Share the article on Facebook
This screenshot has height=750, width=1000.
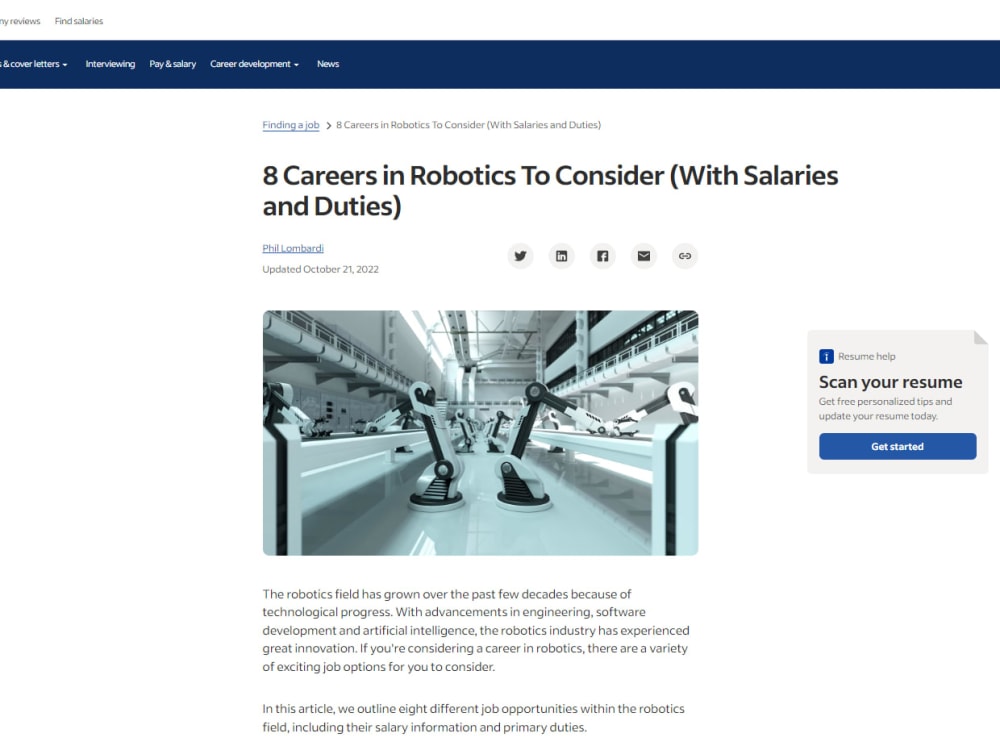602,256
